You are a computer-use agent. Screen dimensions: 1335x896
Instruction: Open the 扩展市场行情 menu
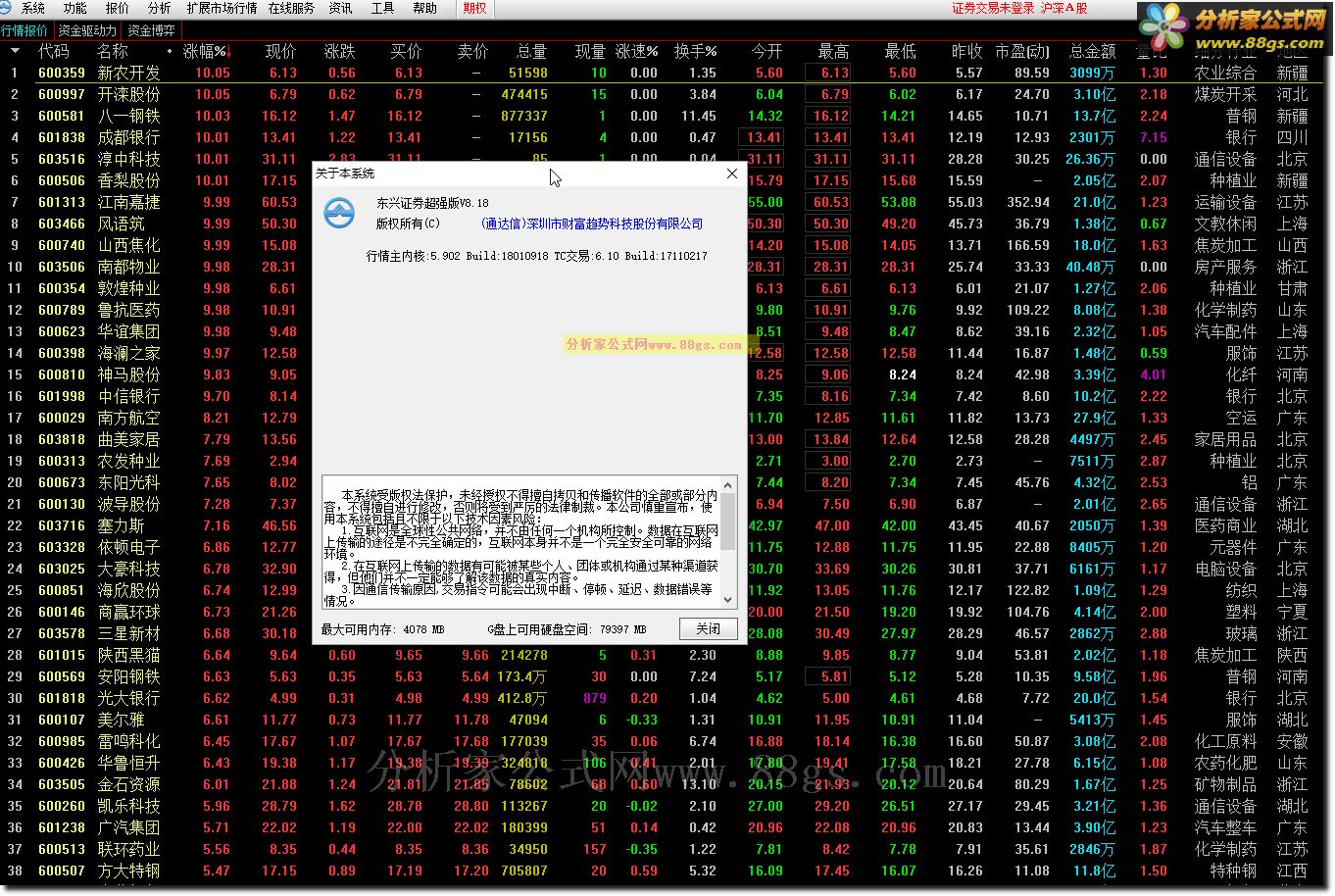point(222,8)
